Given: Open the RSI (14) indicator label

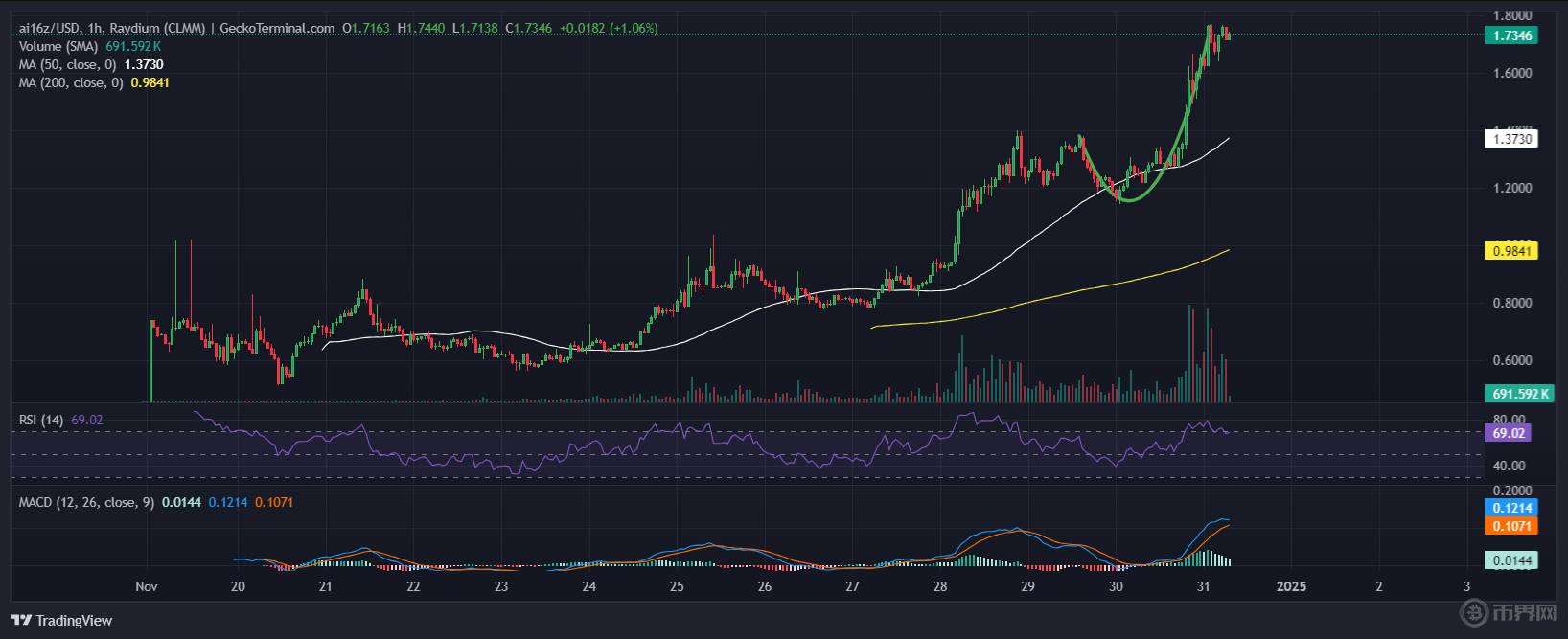Looking at the screenshot, I should (x=41, y=420).
